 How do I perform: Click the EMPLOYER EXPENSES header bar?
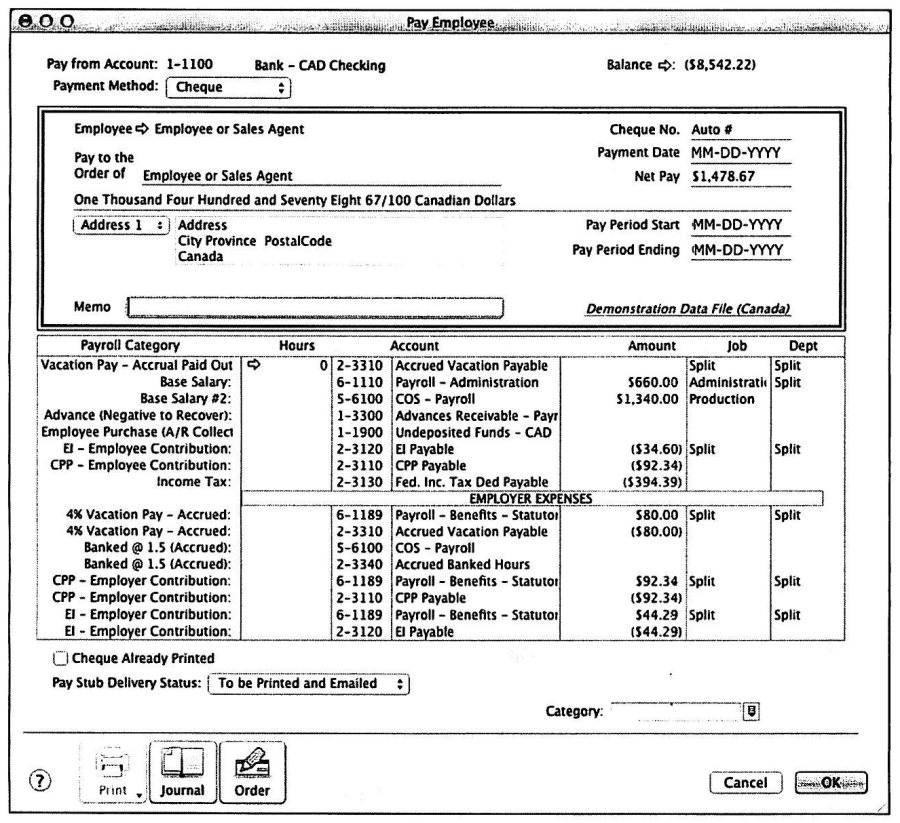[532, 498]
